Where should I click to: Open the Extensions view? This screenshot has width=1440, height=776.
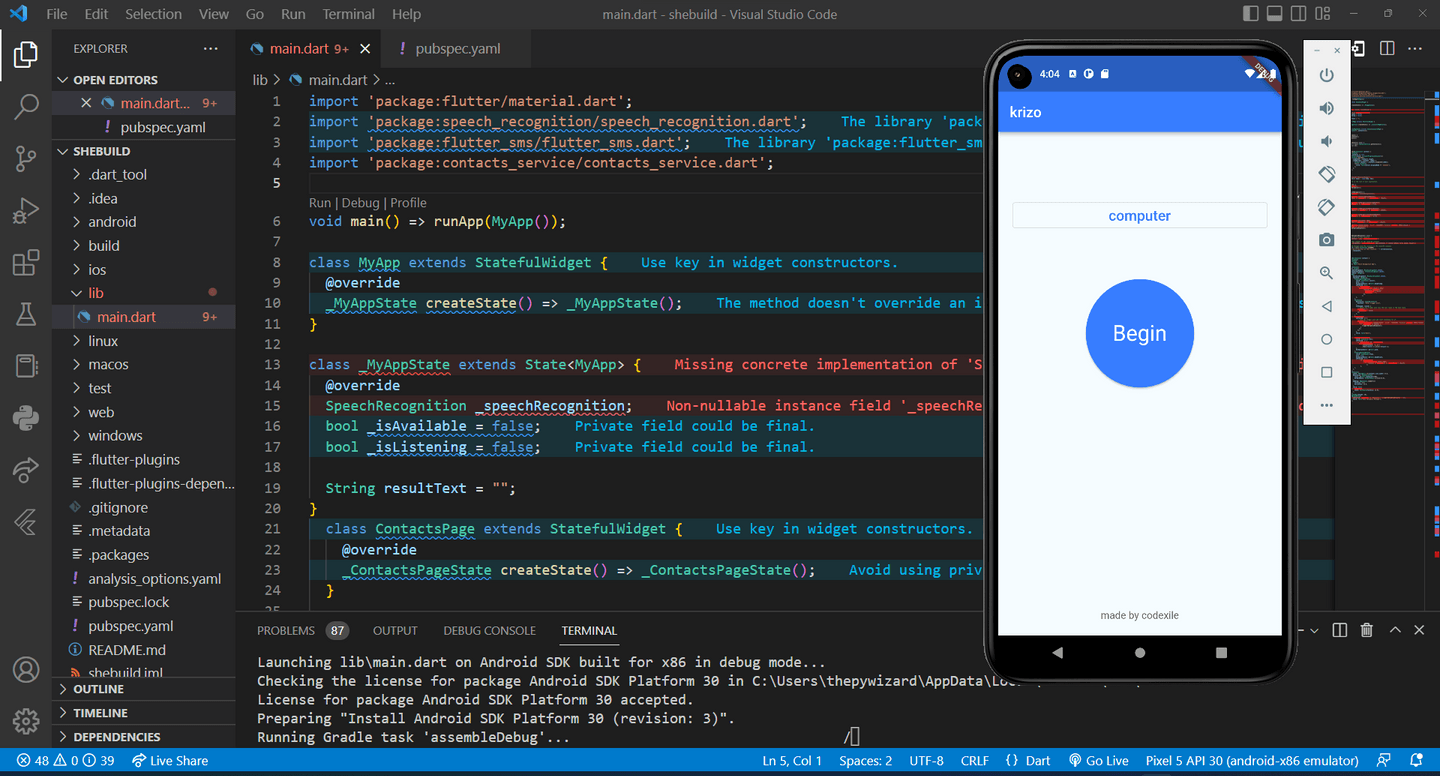(26, 263)
